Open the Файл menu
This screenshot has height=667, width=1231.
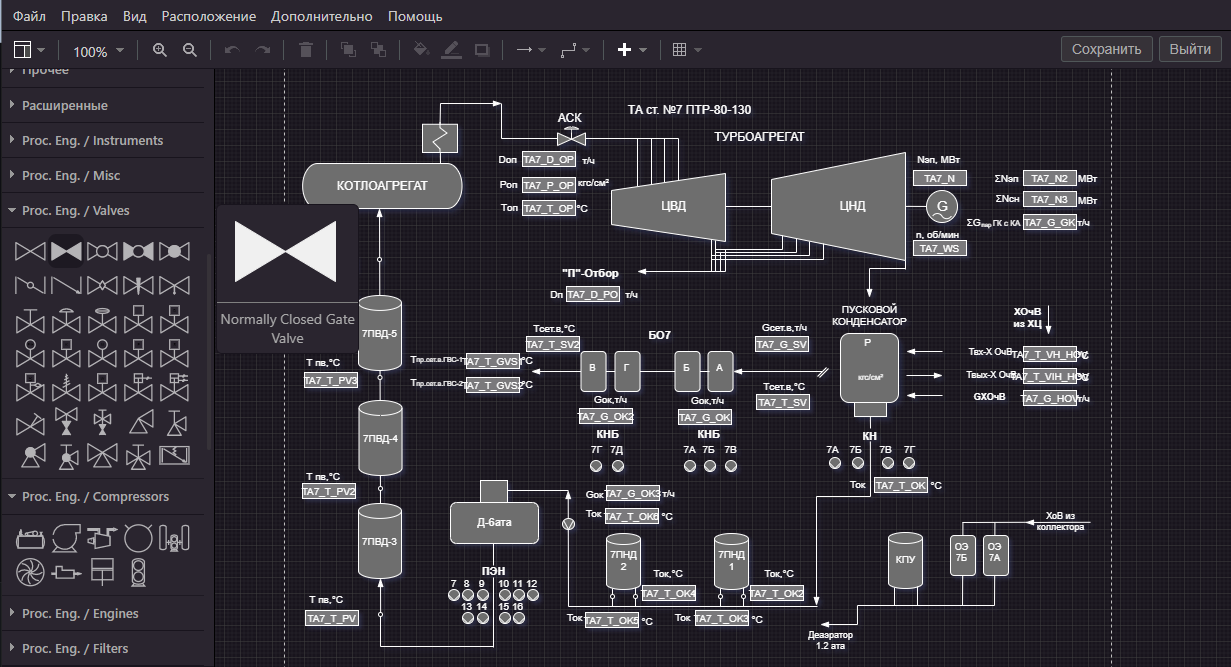pyautogui.click(x=29, y=16)
